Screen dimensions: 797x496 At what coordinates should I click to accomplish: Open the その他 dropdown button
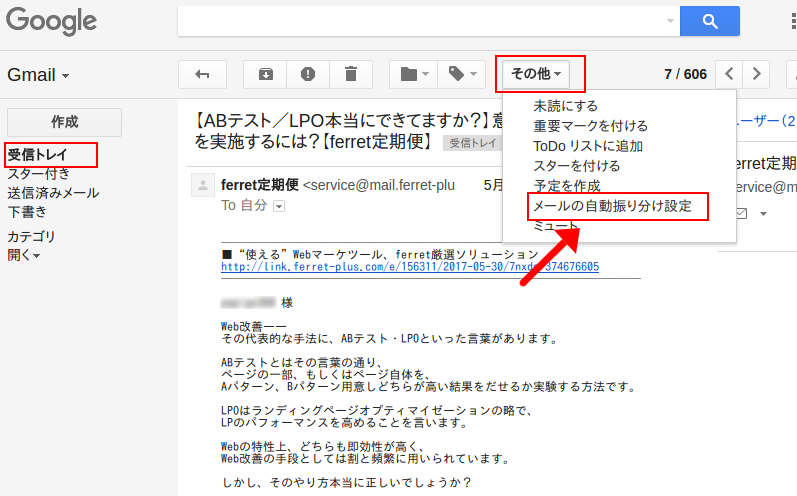(x=536, y=74)
